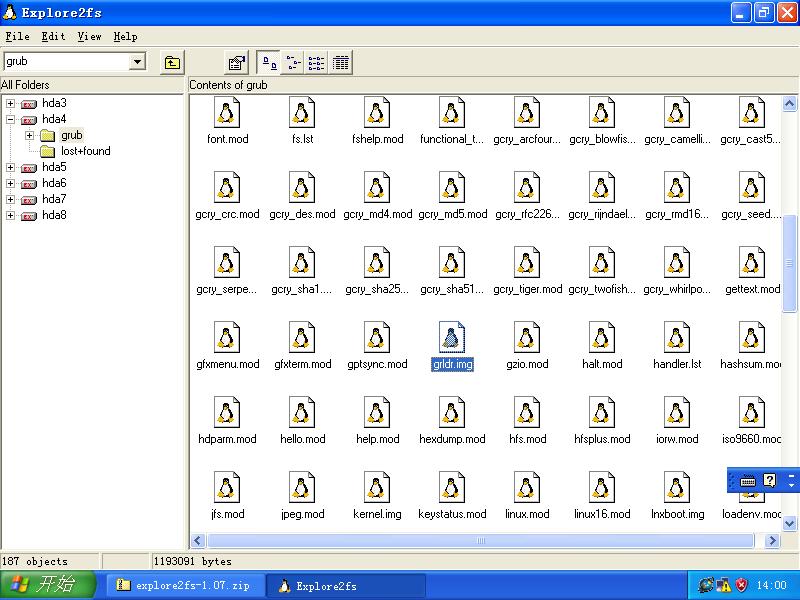Select the gcry_md4.mod file icon
This screenshot has width=800, height=600.
tap(377, 187)
